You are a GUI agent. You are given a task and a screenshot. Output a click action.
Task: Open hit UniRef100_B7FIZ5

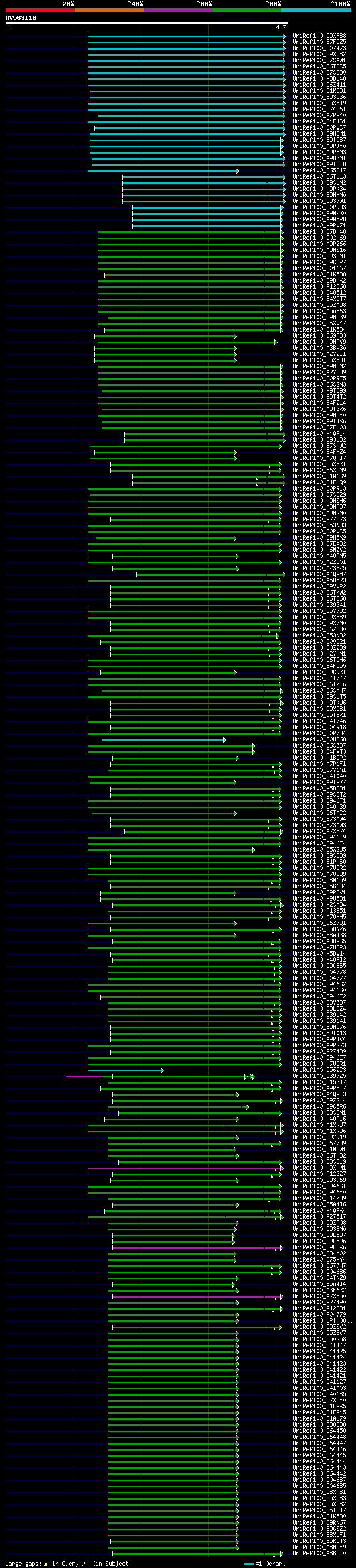[x=319, y=42]
